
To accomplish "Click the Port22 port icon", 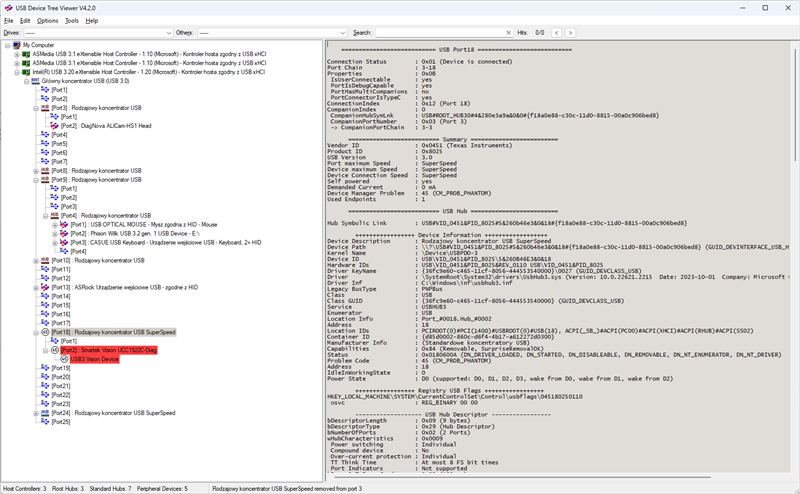I will click(45, 396).
